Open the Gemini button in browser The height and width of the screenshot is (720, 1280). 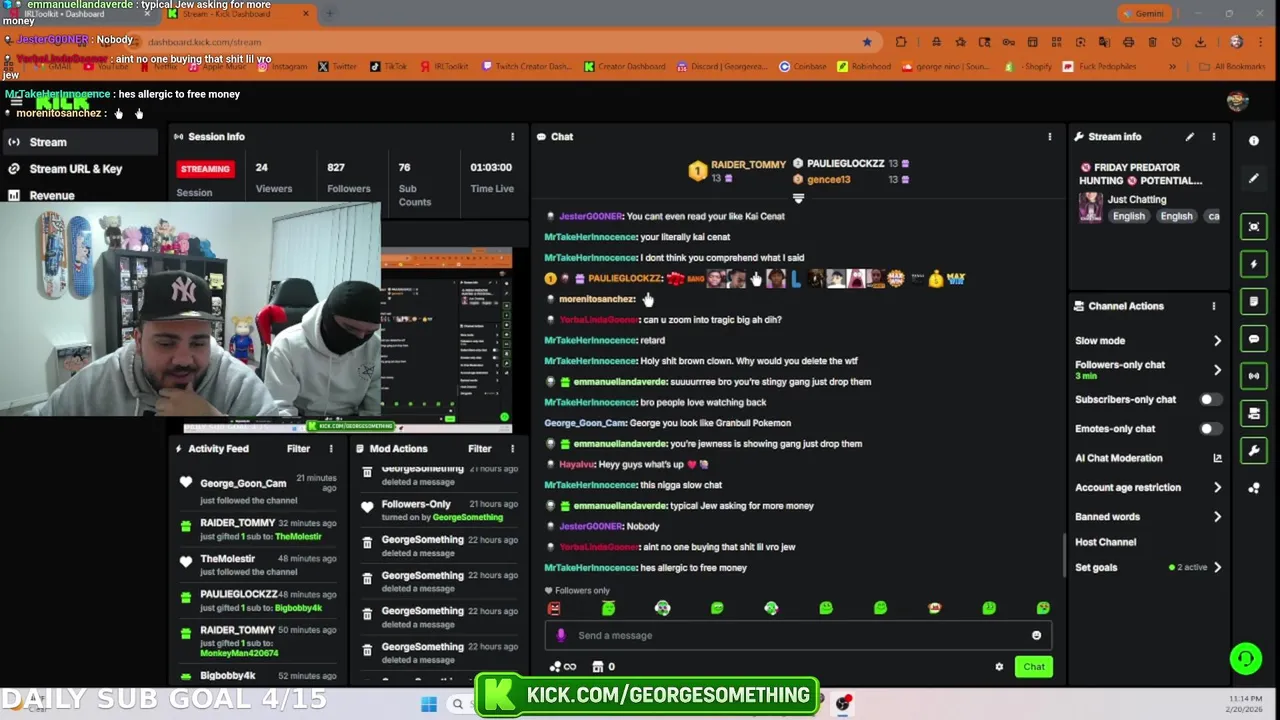click(x=1143, y=14)
